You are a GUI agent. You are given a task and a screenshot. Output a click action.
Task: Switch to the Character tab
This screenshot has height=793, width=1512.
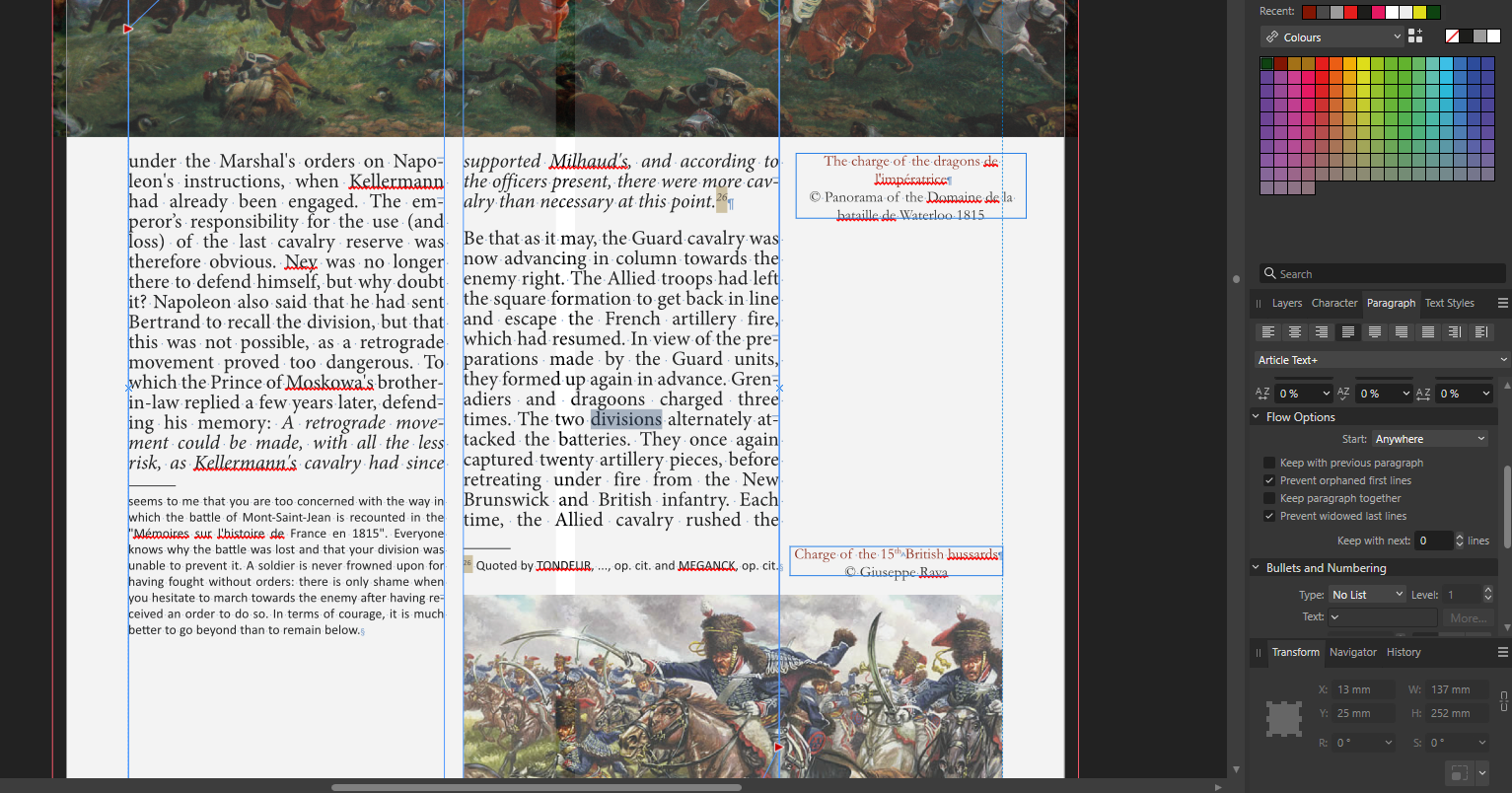pos(1334,303)
